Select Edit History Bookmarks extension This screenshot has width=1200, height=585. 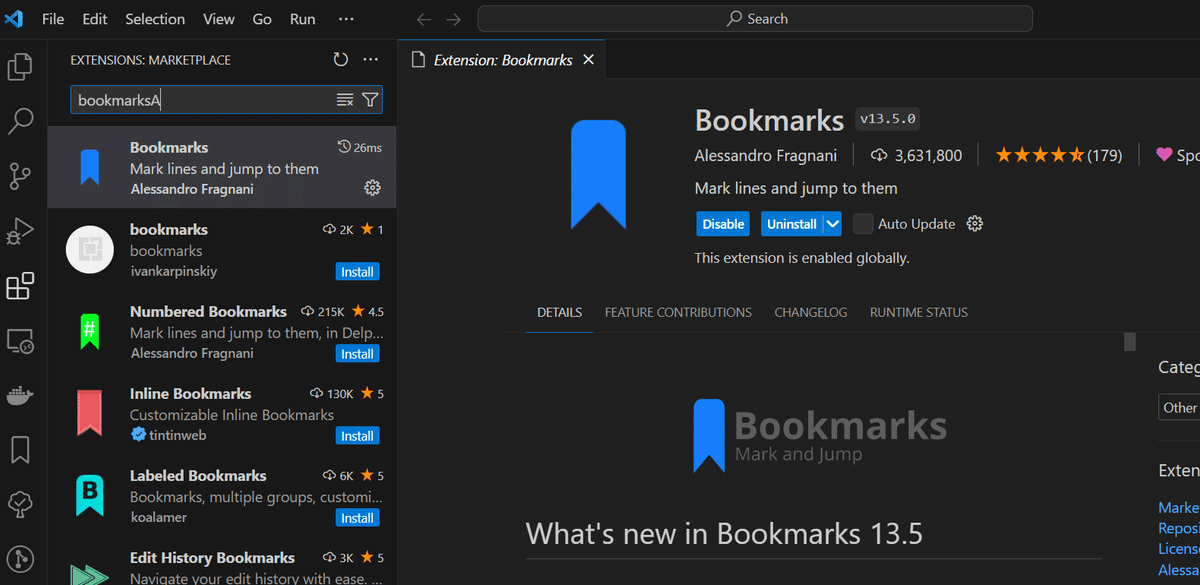coord(222,561)
